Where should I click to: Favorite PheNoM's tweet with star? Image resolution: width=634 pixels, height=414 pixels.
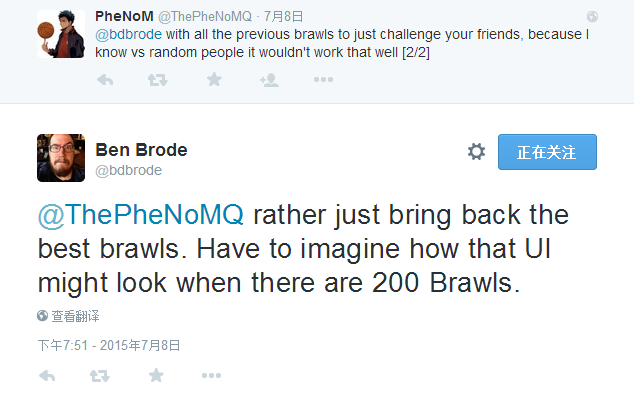214,79
